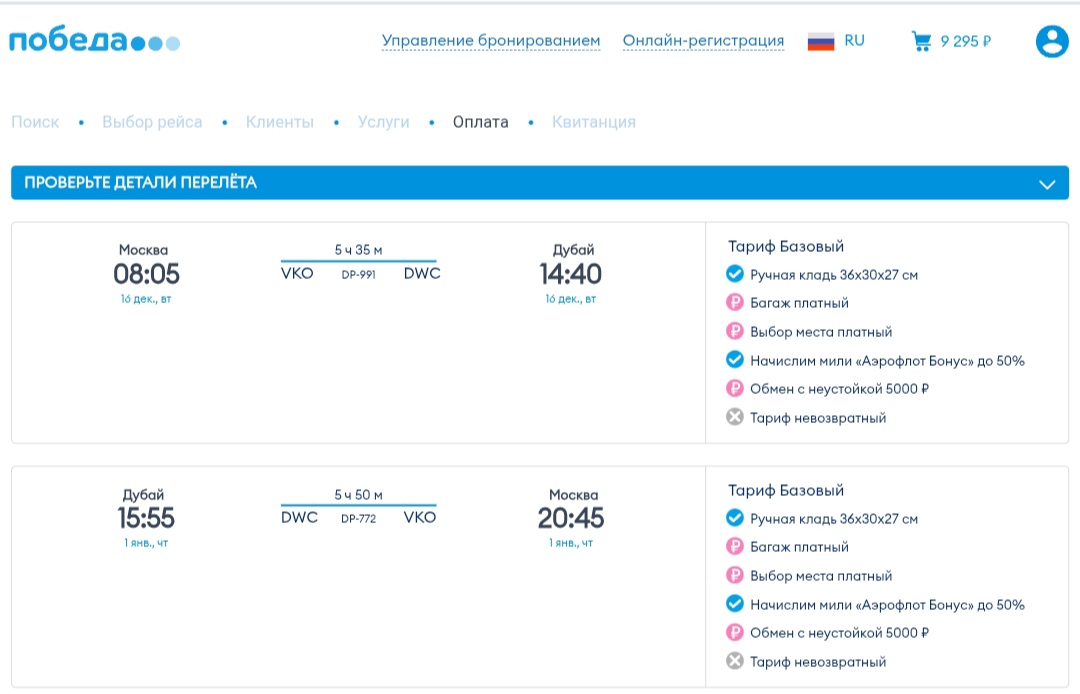Click ruble icon beside first 'Багаж платный'
The image size is (1080, 694).
point(735,303)
